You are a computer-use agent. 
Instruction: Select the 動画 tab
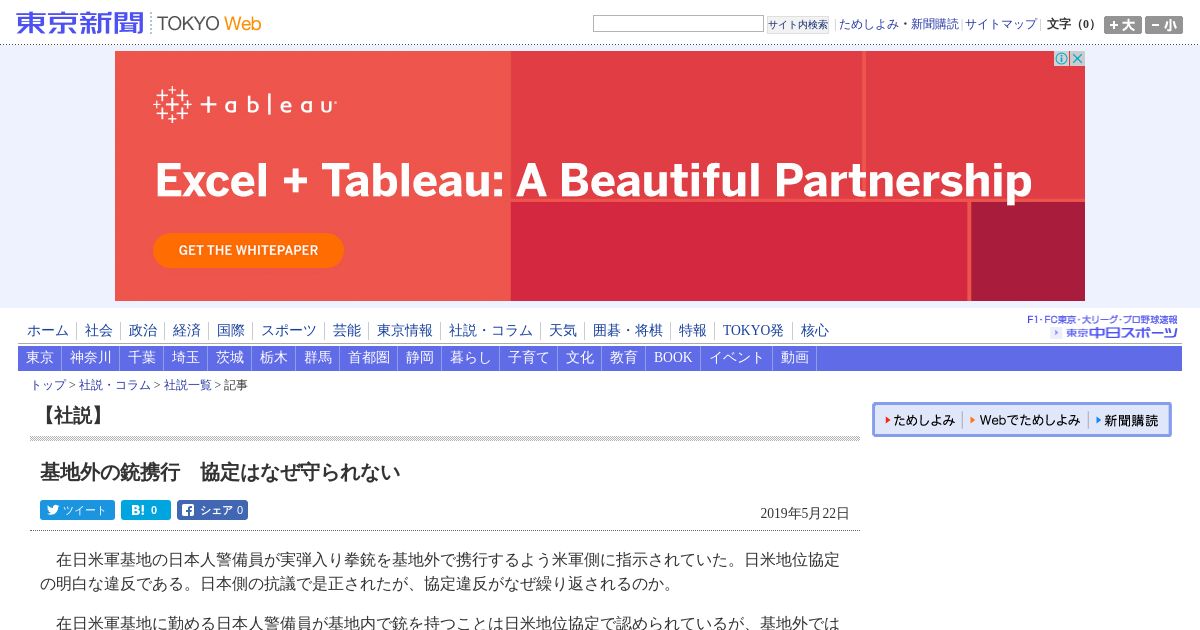tap(795, 358)
